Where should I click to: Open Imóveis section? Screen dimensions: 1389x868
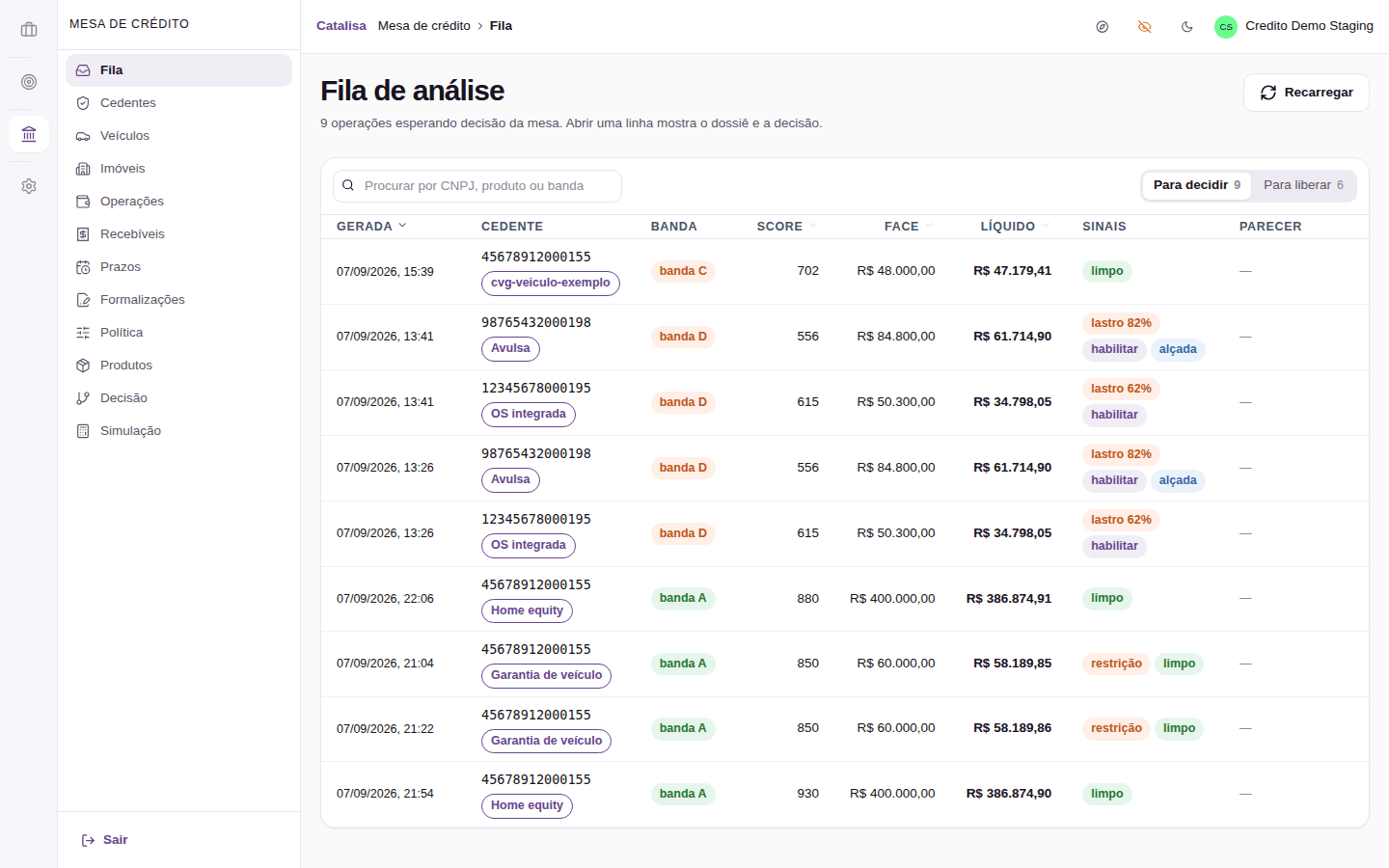point(178,169)
